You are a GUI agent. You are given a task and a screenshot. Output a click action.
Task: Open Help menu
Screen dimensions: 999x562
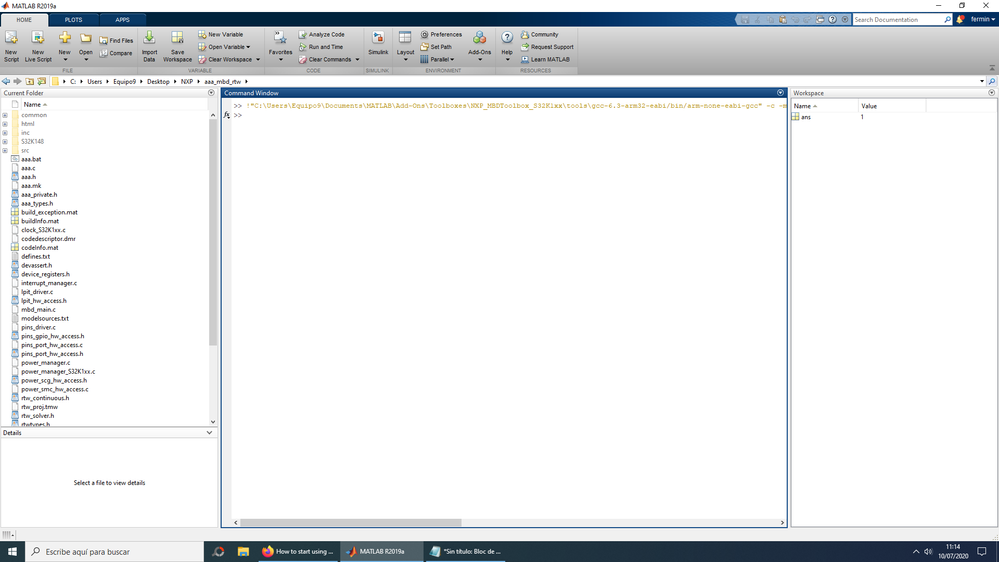coord(507,47)
